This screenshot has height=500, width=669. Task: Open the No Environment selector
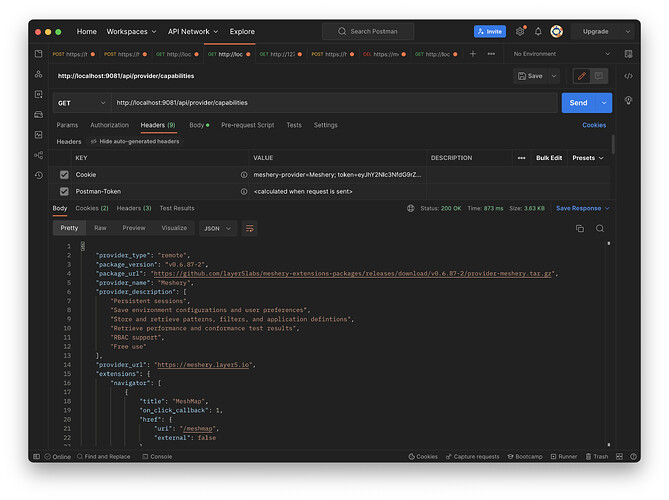tap(561, 54)
